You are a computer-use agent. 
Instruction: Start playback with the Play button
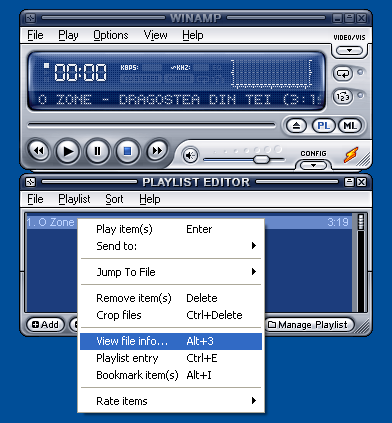pos(68,151)
